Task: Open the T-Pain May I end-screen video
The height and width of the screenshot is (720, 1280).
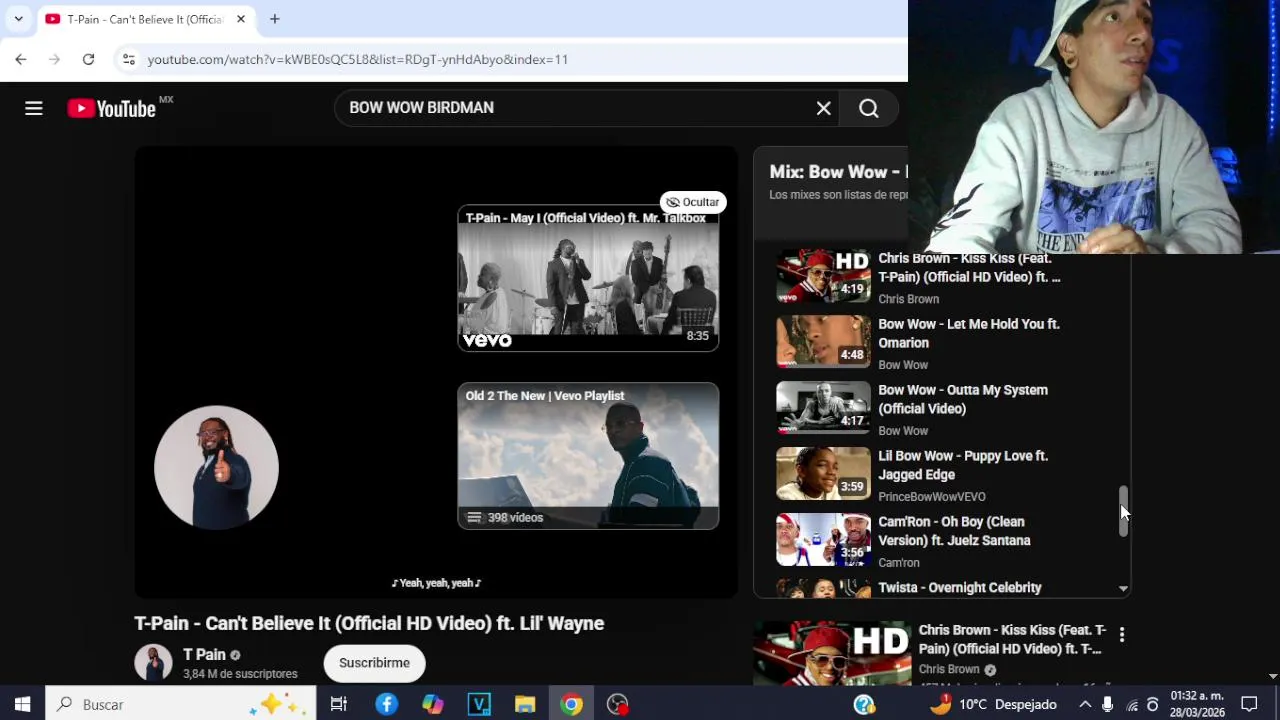Action: point(588,278)
